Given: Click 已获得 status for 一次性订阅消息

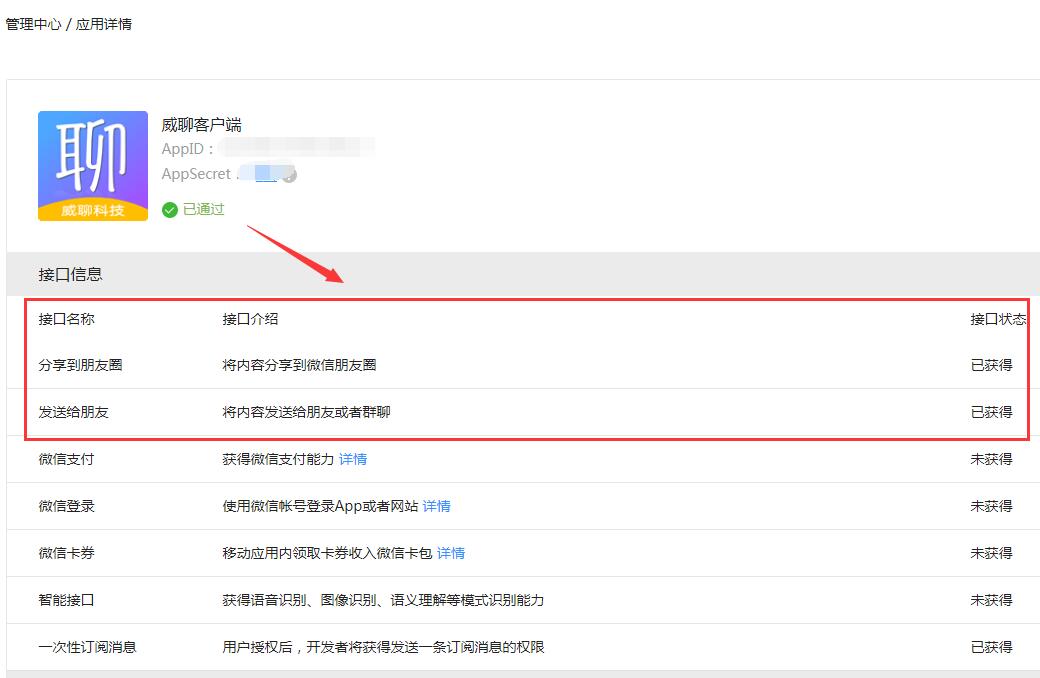Looking at the screenshot, I should 992,647.
